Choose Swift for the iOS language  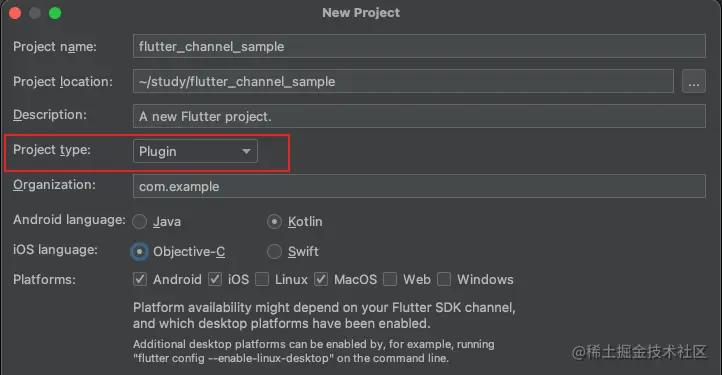274,252
